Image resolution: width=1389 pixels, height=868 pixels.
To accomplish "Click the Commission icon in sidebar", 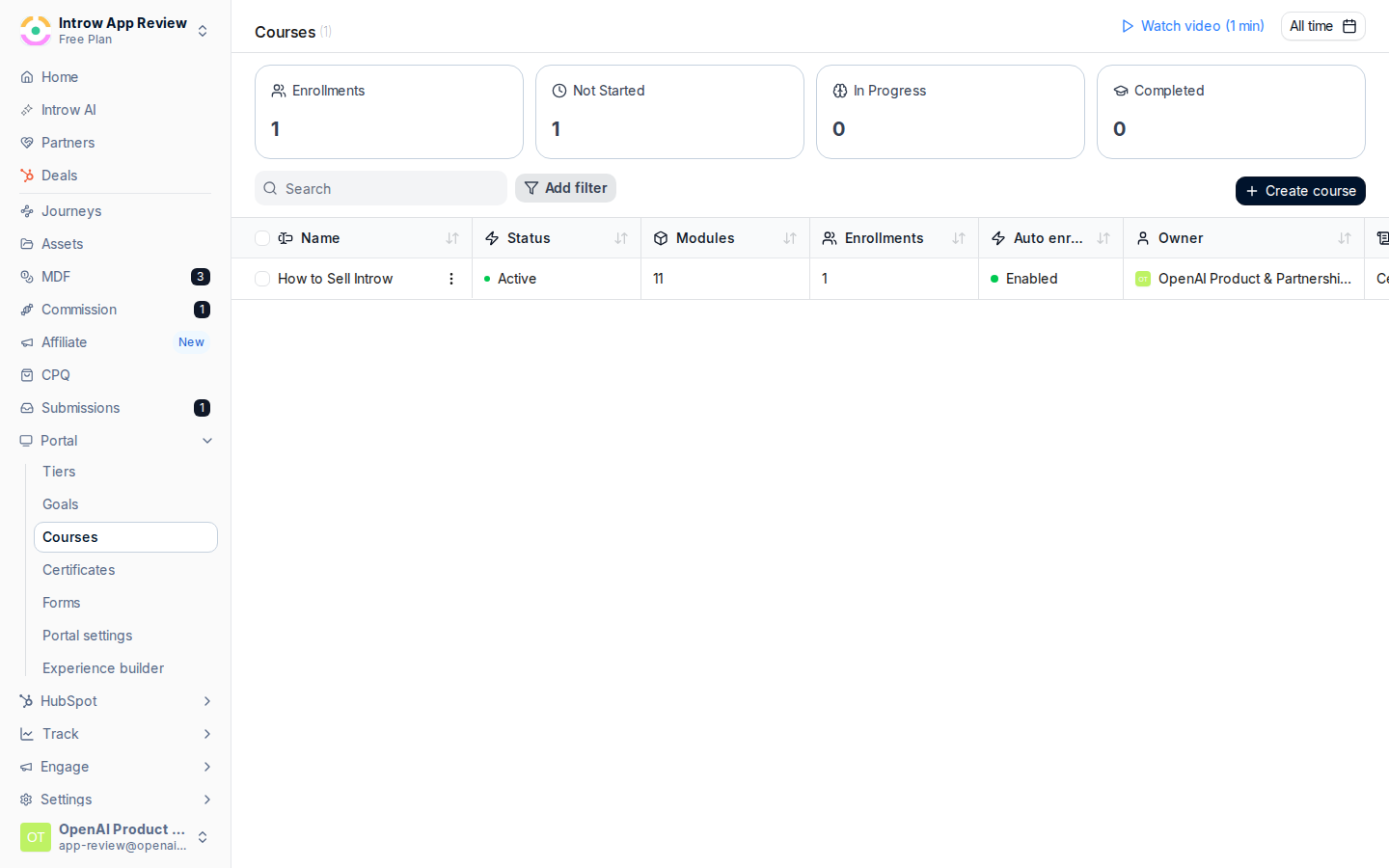I will point(27,310).
